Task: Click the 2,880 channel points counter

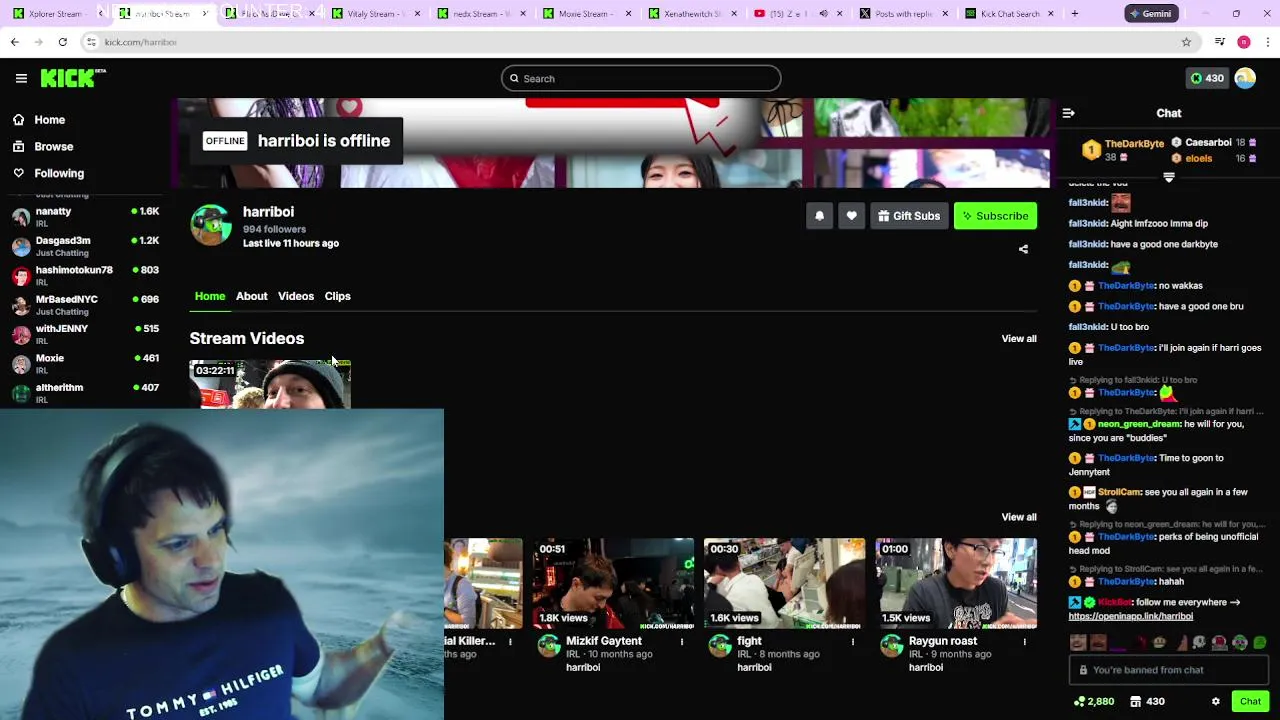Action: tap(1094, 702)
